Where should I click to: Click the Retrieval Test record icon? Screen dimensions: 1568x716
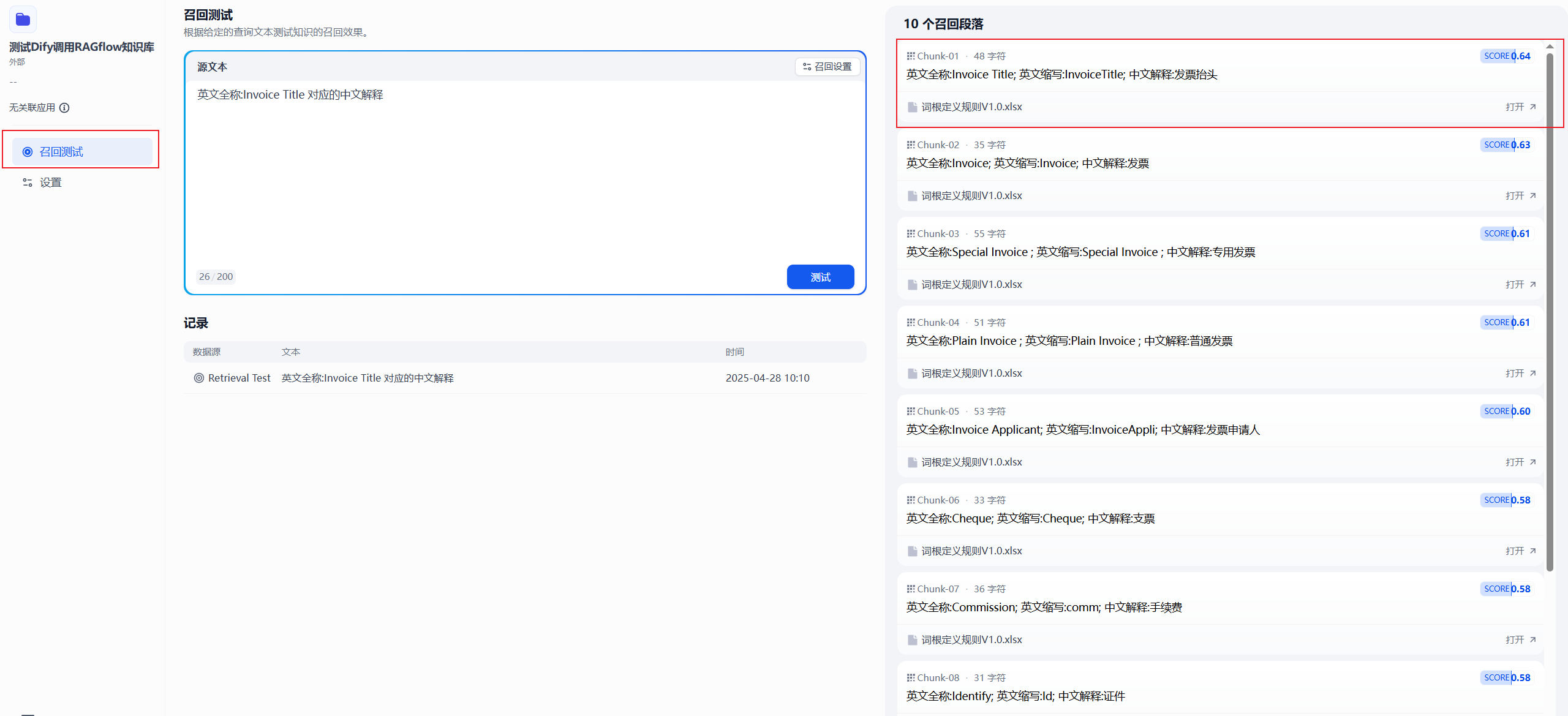[199, 378]
